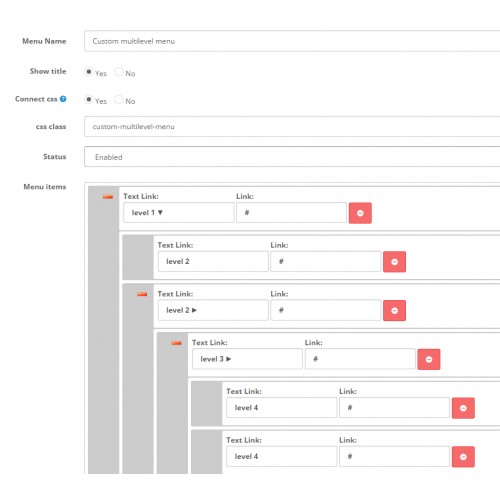Remove the level 1 menu item
Image resolution: width=500 pixels, height=500 pixels.
click(360, 213)
